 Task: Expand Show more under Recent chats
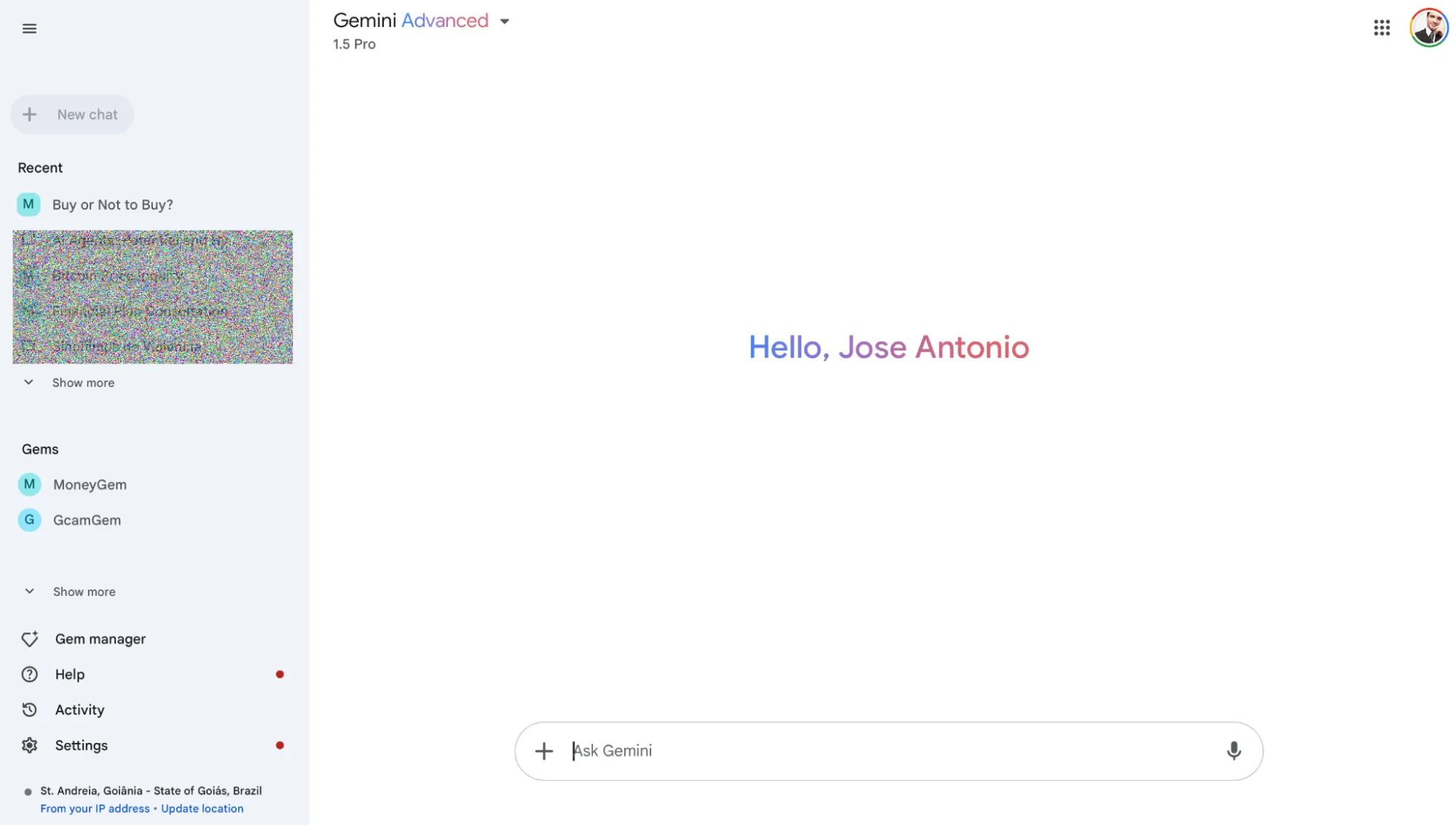(x=82, y=382)
